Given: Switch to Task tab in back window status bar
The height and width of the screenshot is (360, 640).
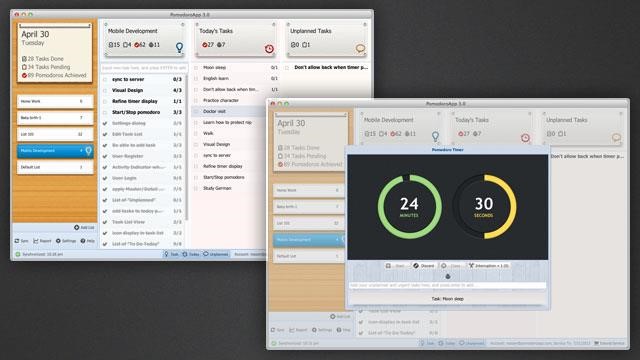Looking at the screenshot, I should pos(171,254).
